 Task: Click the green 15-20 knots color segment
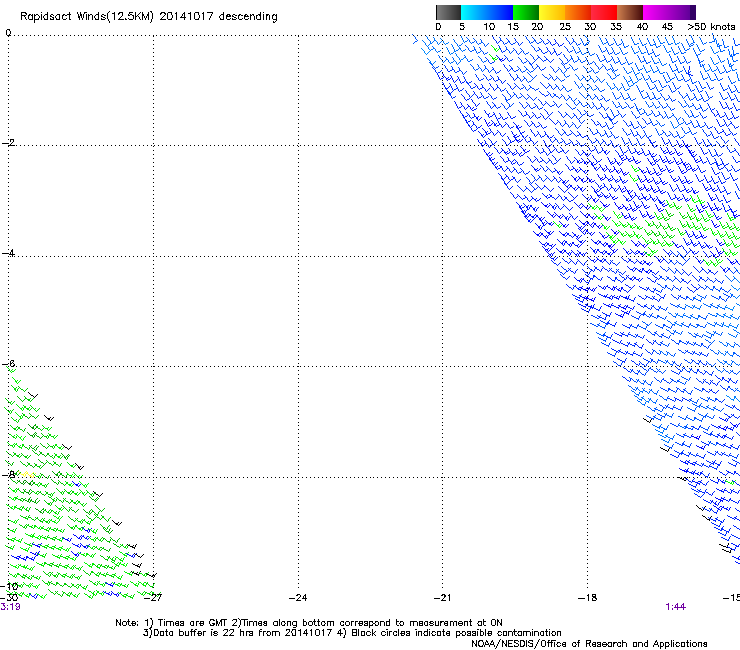pyautogui.click(x=526, y=12)
